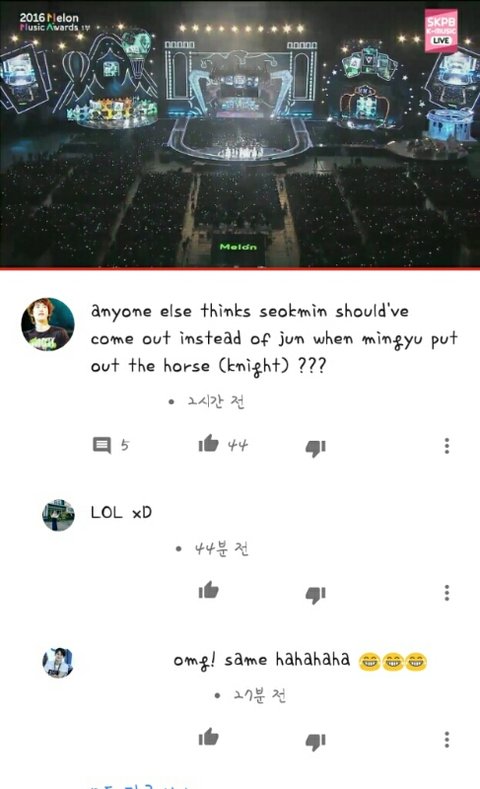The width and height of the screenshot is (480, 789).
Task: Open more options for "LOL xD" reply
Action: tap(447, 593)
